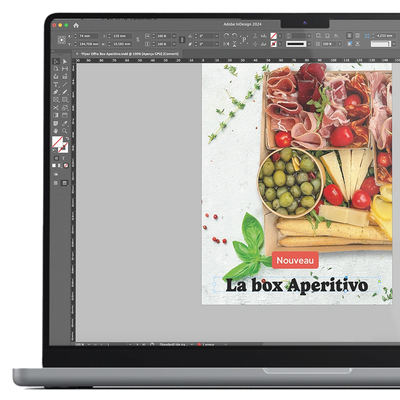Select the Rectangle Frame tool
Viewport: 400px width, 400px height.
(56, 100)
